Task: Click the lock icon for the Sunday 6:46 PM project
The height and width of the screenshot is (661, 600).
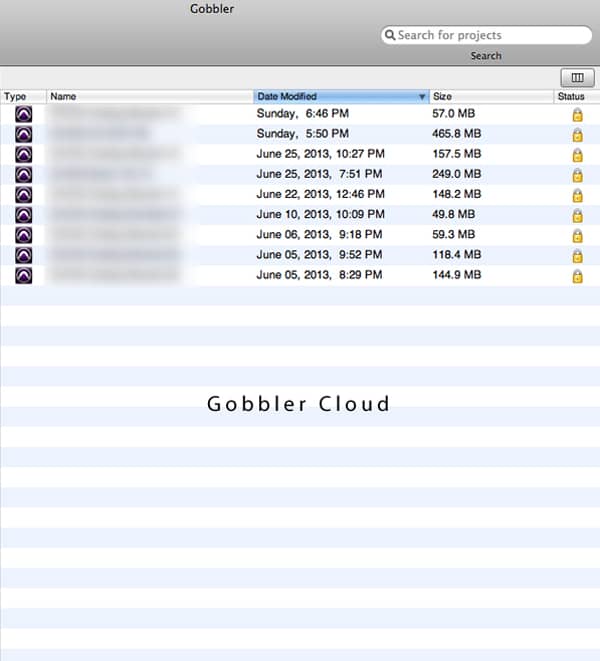Action: pyautogui.click(x=577, y=115)
